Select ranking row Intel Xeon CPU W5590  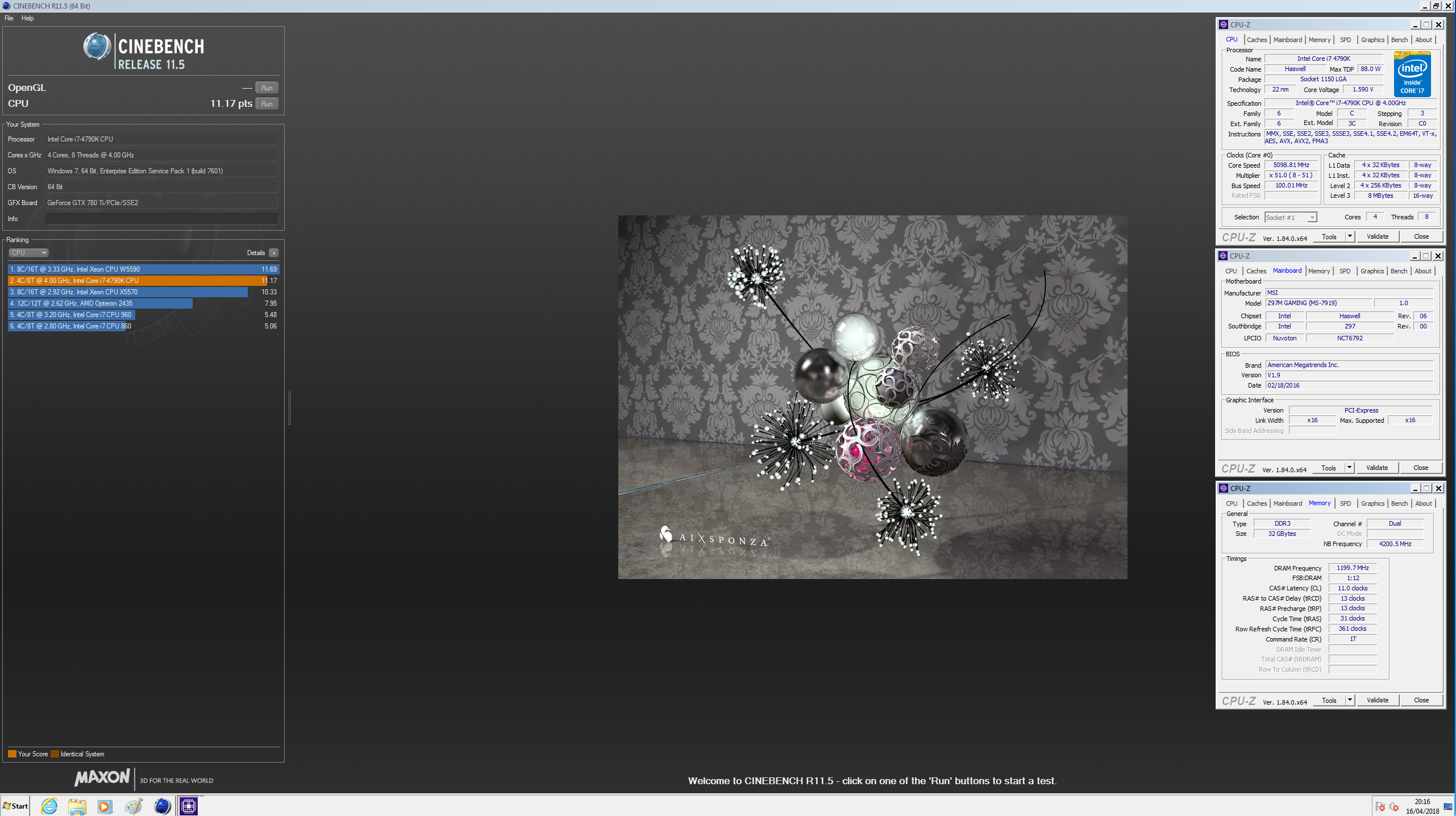(143, 269)
